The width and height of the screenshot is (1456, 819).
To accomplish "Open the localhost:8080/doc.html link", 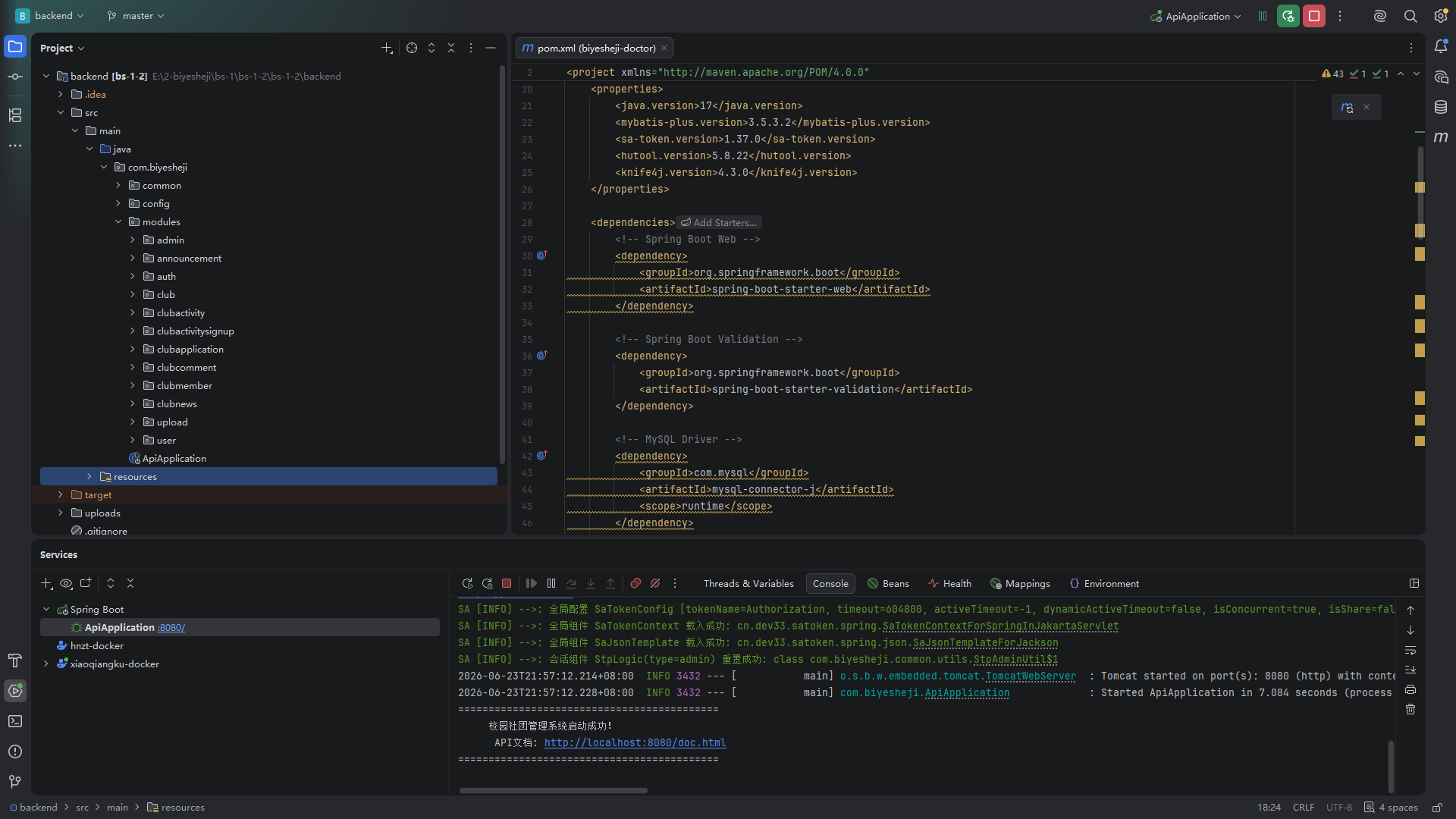I will (x=635, y=742).
